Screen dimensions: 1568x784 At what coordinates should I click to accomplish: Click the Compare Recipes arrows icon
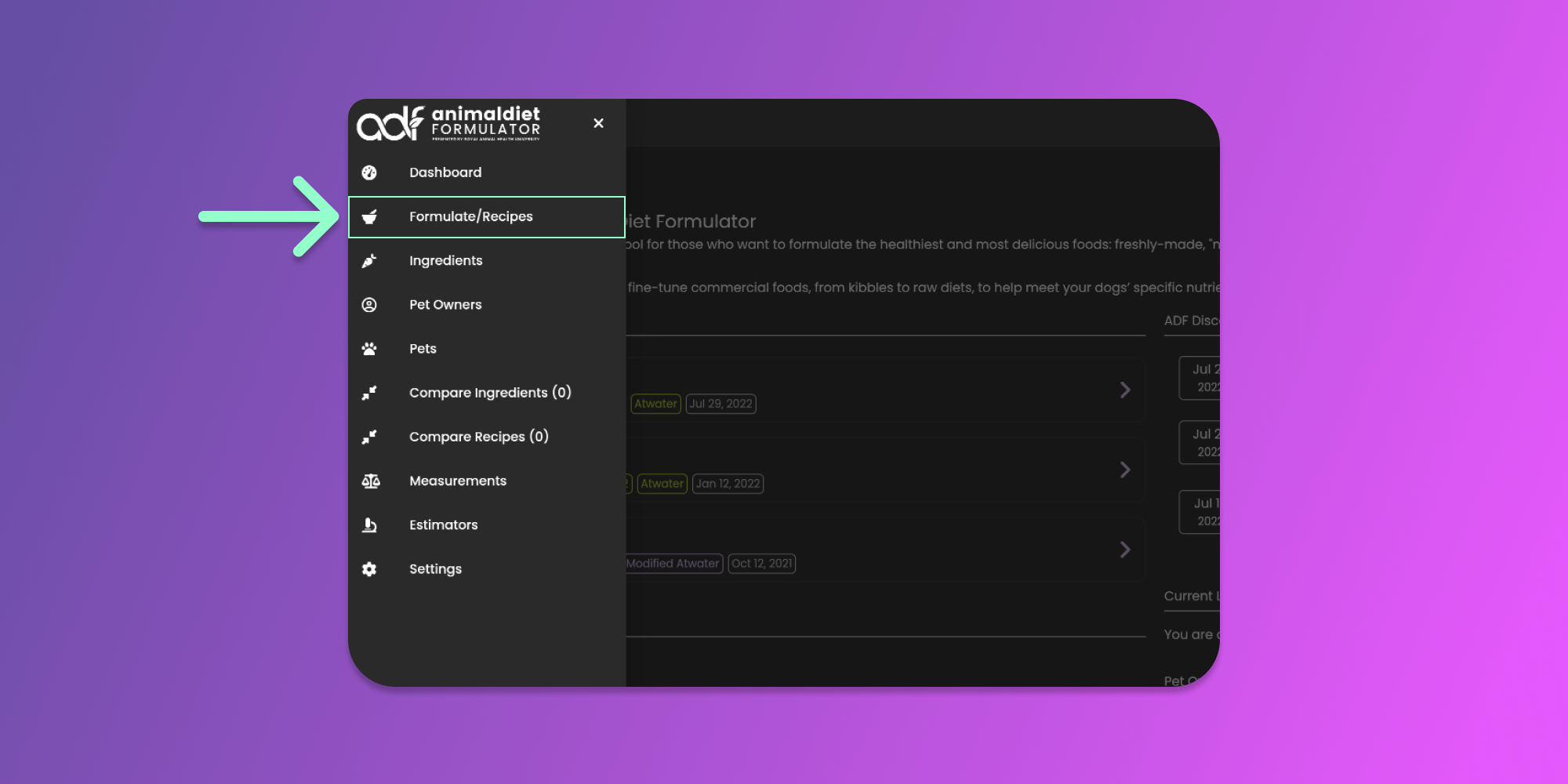click(369, 437)
